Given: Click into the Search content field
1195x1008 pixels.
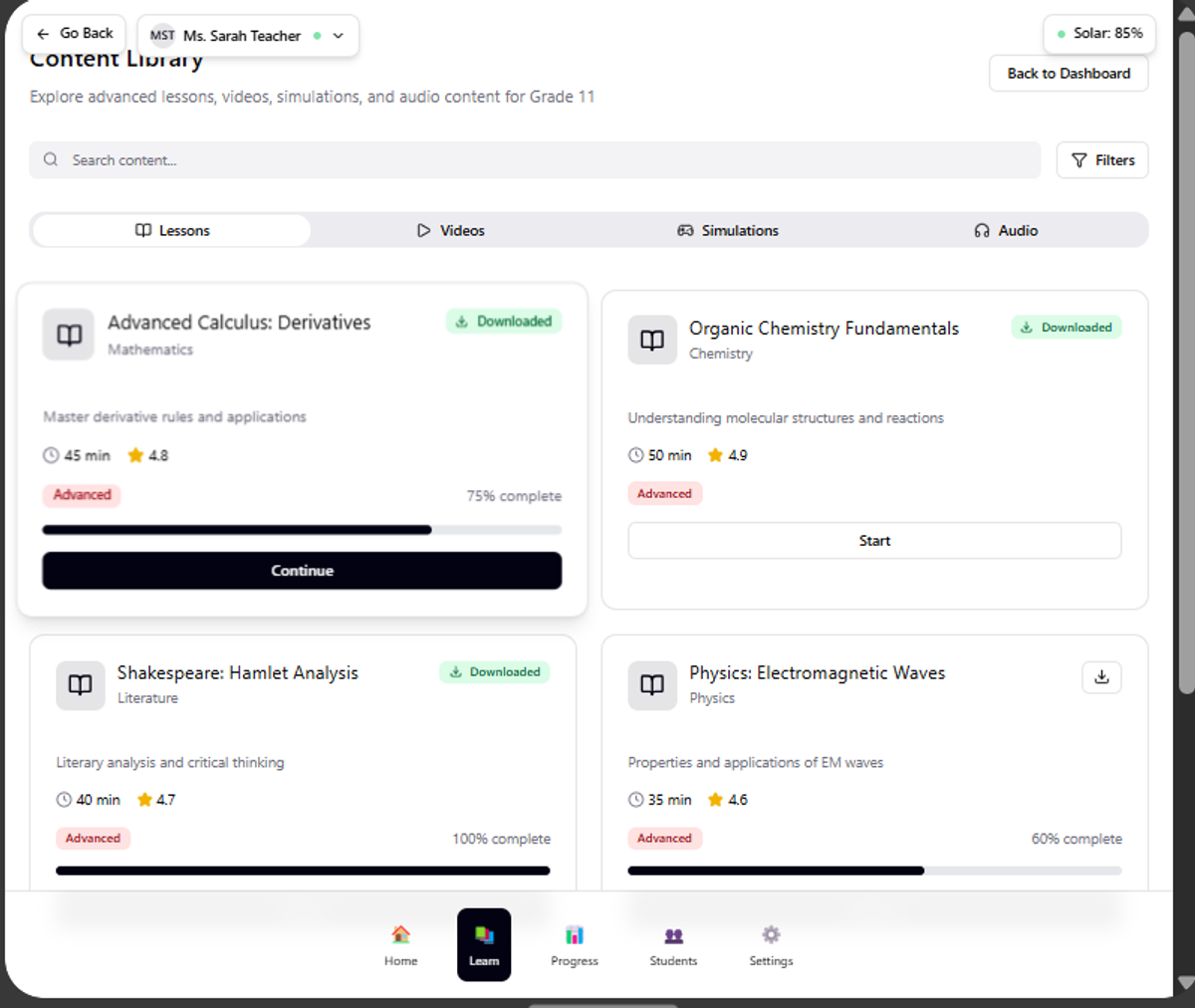Looking at the screenshot, I should click(535, 160).
